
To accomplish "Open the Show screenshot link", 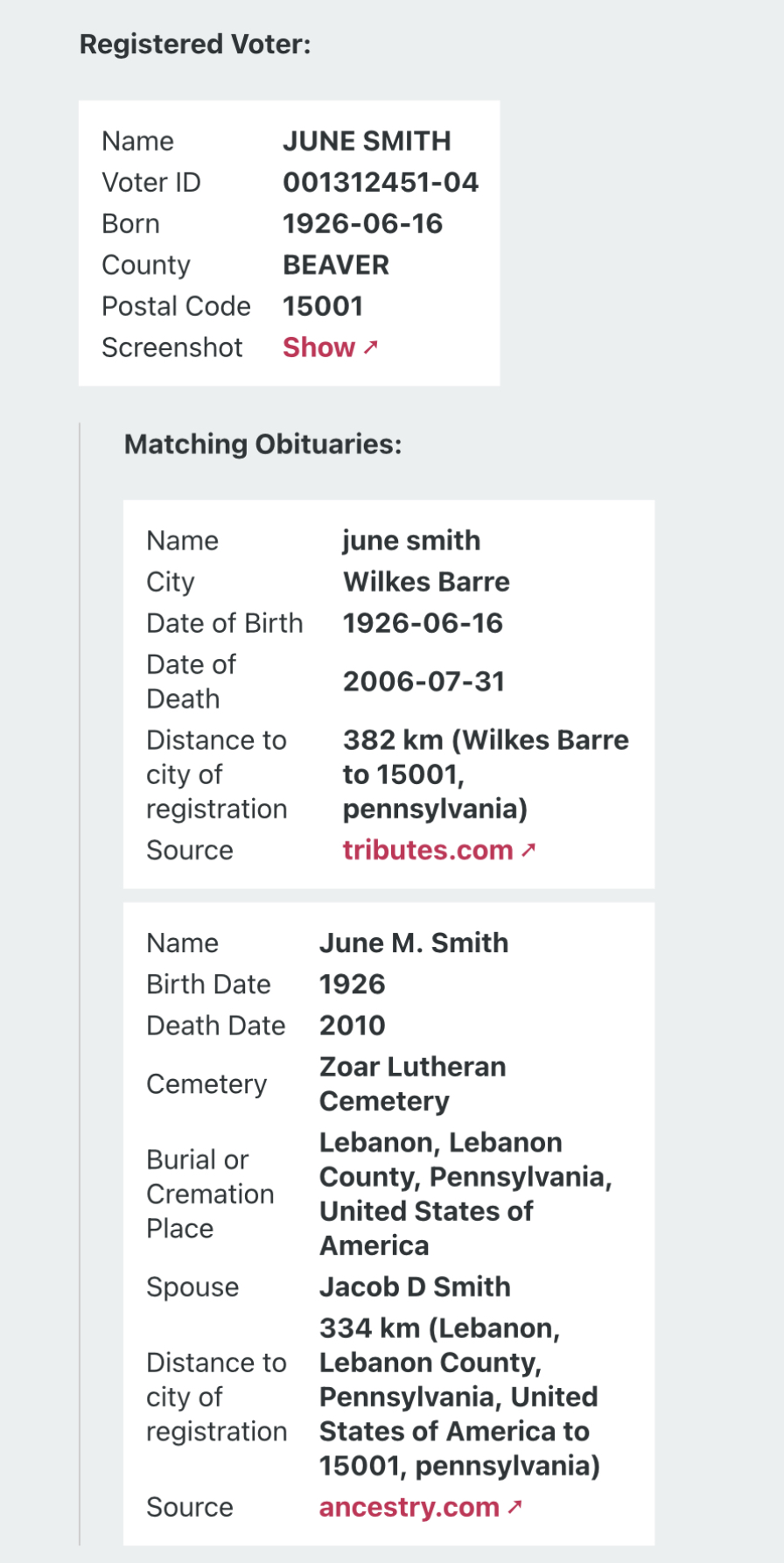I will click(x=330, y=347).
